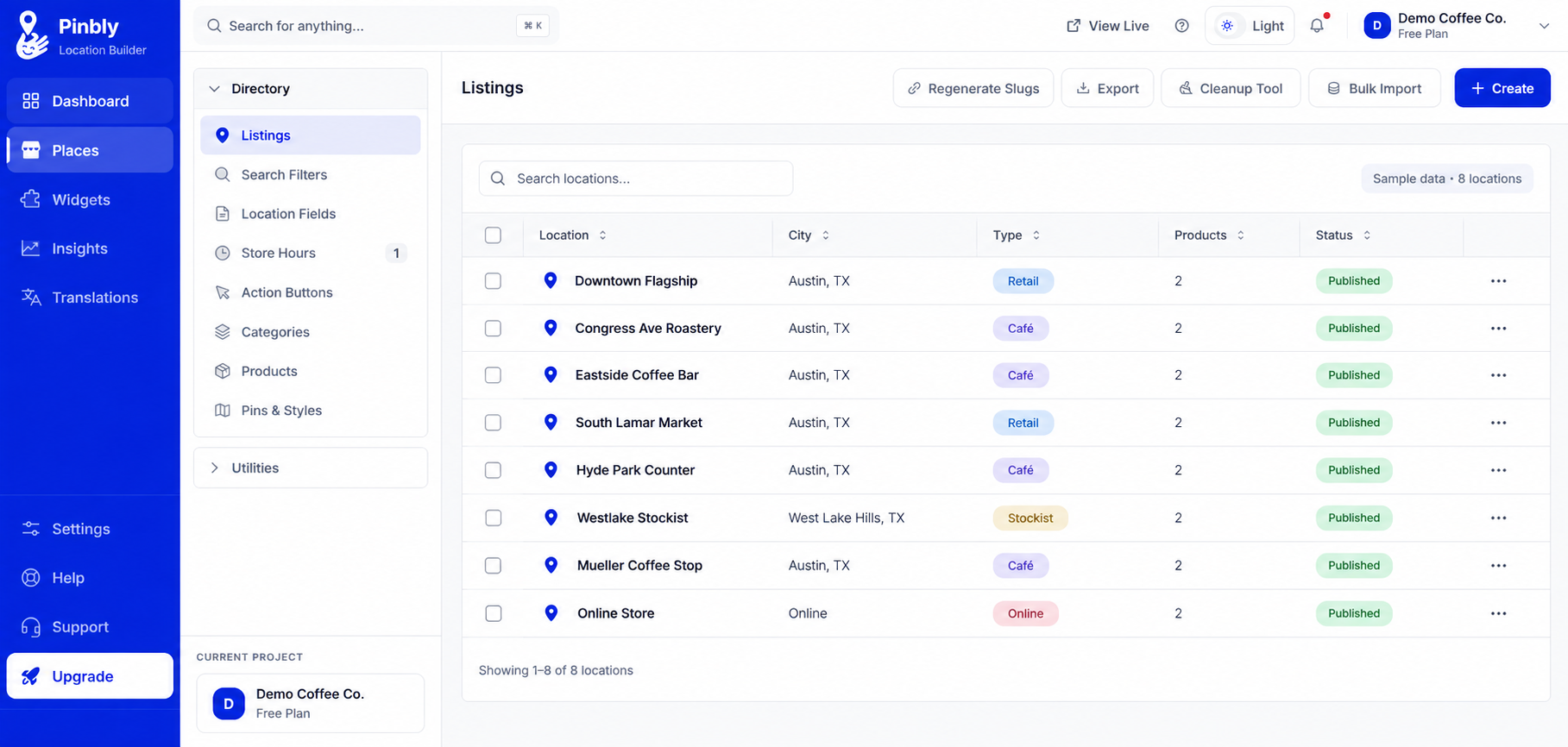The image size is (1568, 747).
Task: Click the map pin icon for Online Store
Action: pyautogui.click(x=551, y=613)
